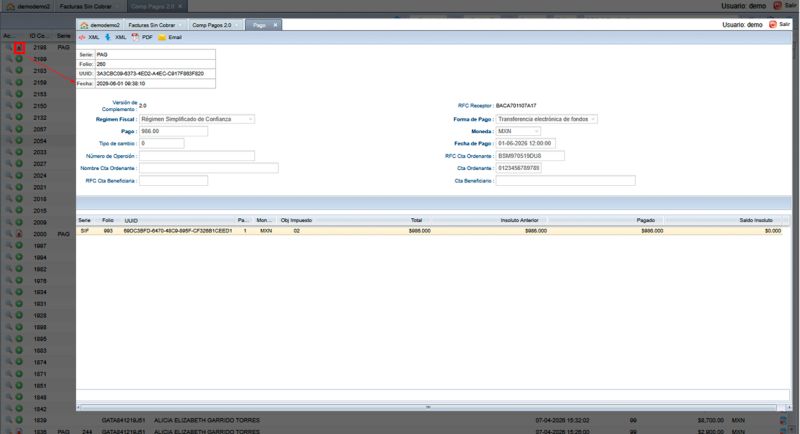Download XML with the blue arrow icon
This screenshot has height=434, width=800.
pyautogui.click(x=108, y=37)
